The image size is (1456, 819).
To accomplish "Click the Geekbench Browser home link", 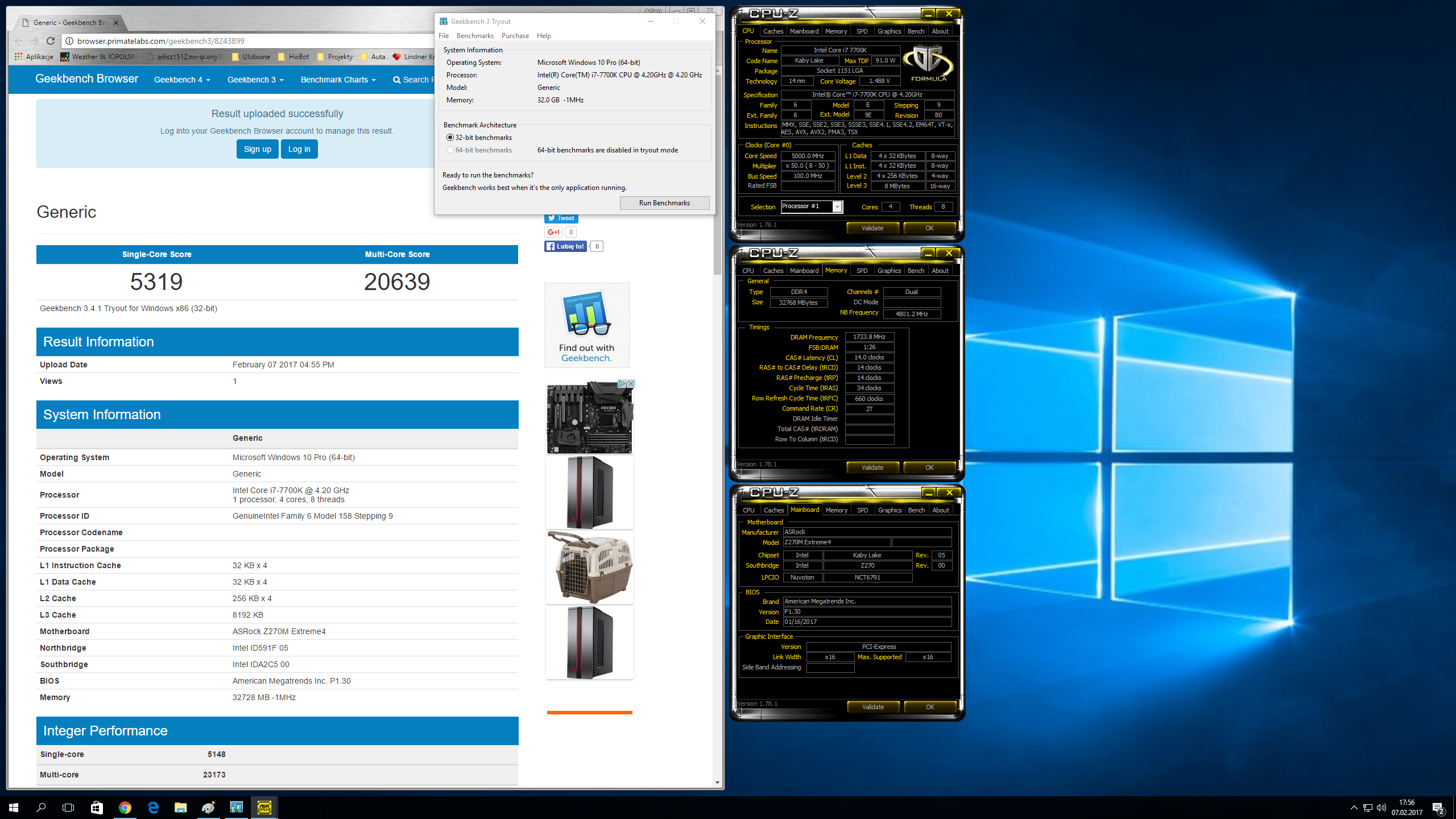I will (86, 78).
